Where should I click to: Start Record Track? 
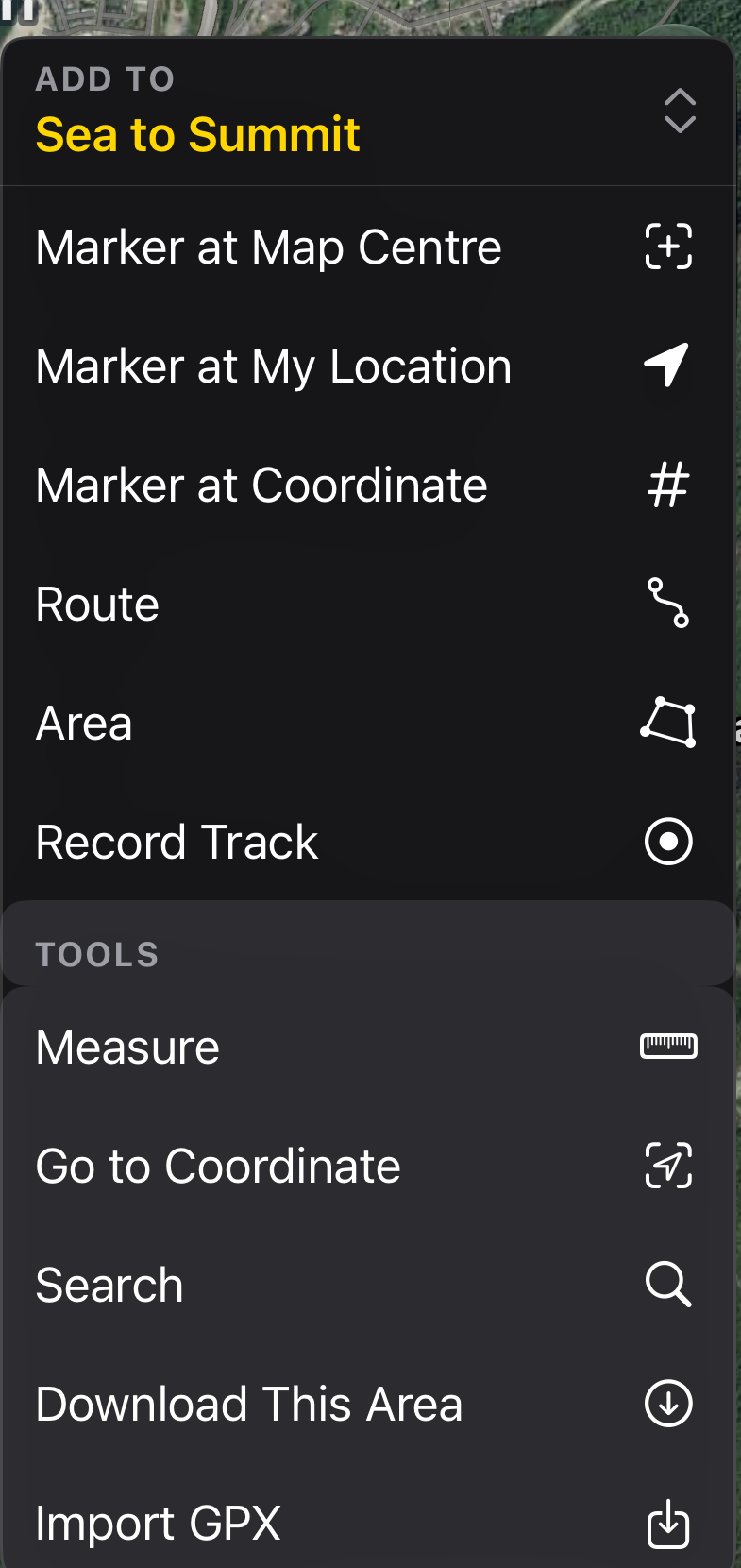368,843
